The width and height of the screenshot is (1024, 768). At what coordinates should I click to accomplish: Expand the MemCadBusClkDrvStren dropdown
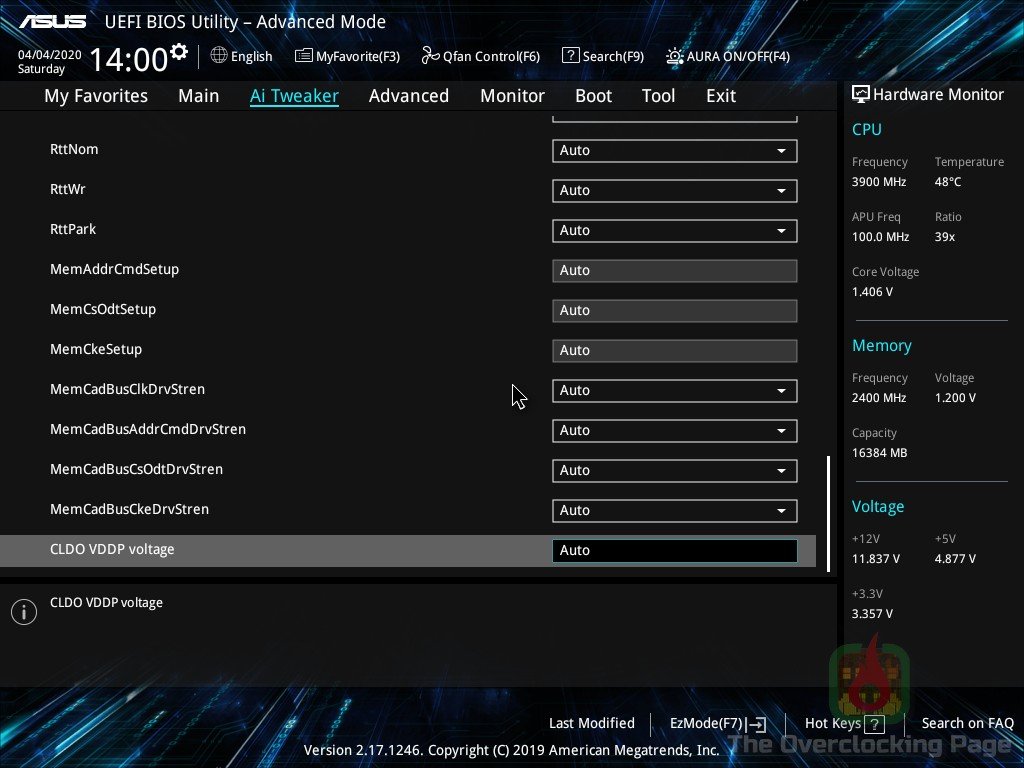pyautogui.click(x=673, y=390)
